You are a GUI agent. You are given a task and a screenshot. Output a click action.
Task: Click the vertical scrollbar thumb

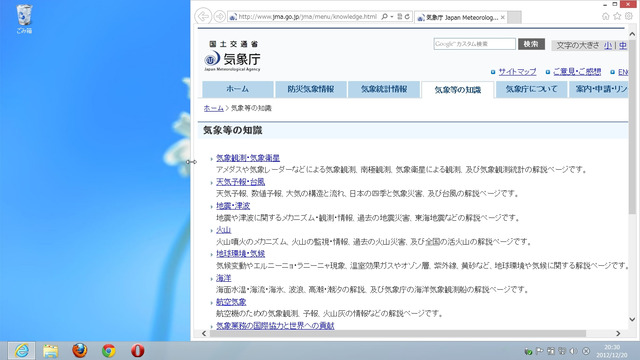click(x=632, y=127)
